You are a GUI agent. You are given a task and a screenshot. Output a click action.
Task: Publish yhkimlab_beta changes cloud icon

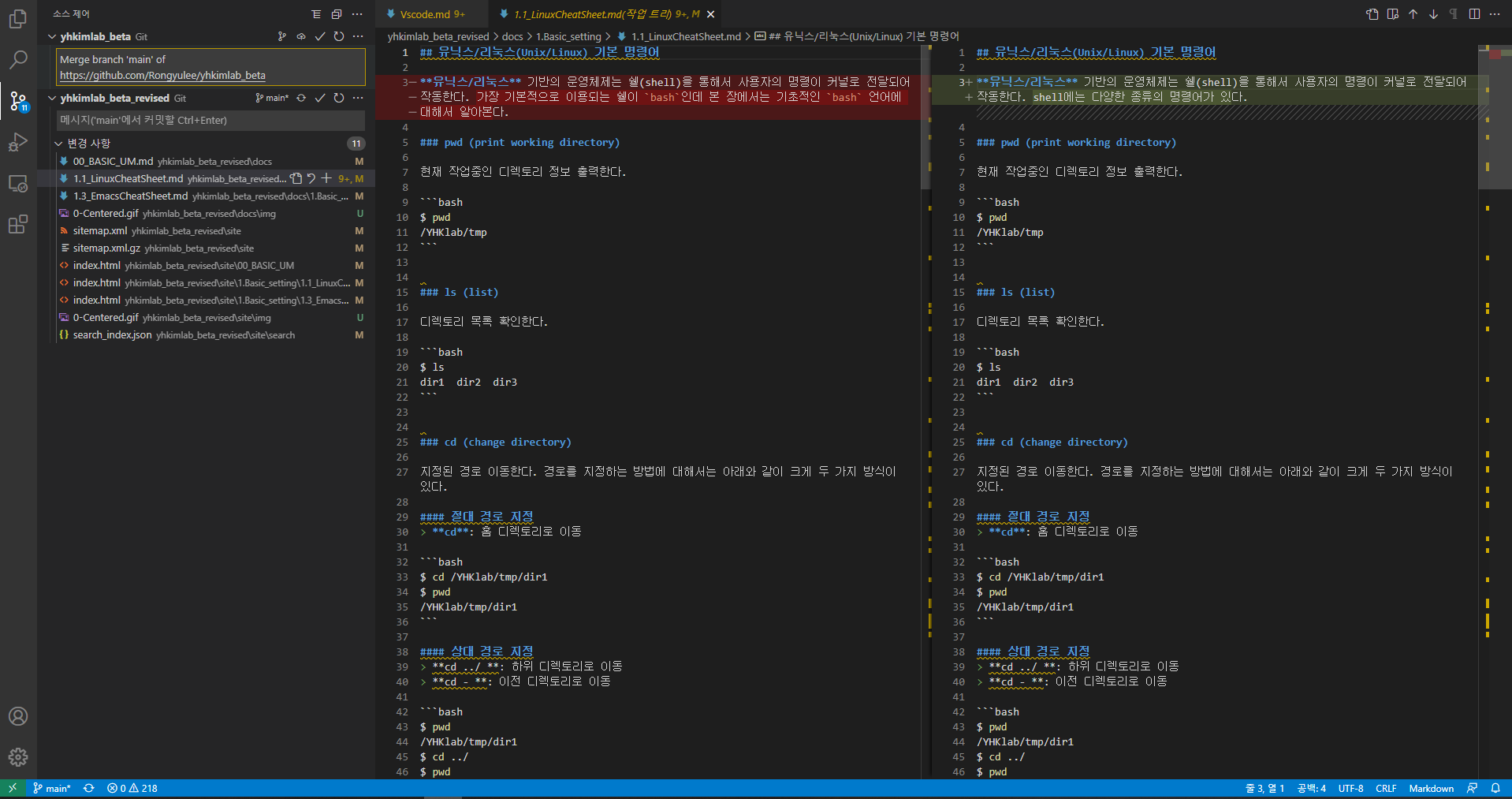(x=301, y=36)
